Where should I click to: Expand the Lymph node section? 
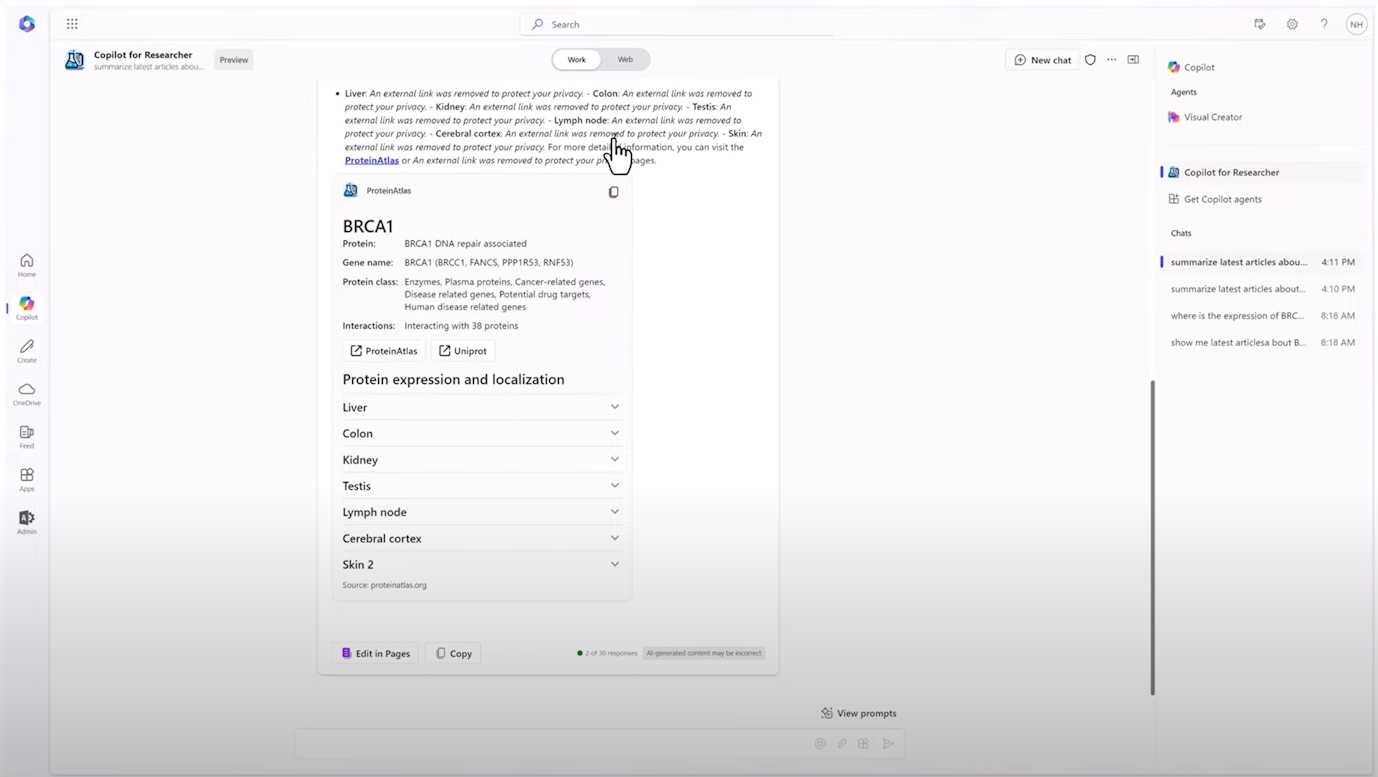point(481,512)
